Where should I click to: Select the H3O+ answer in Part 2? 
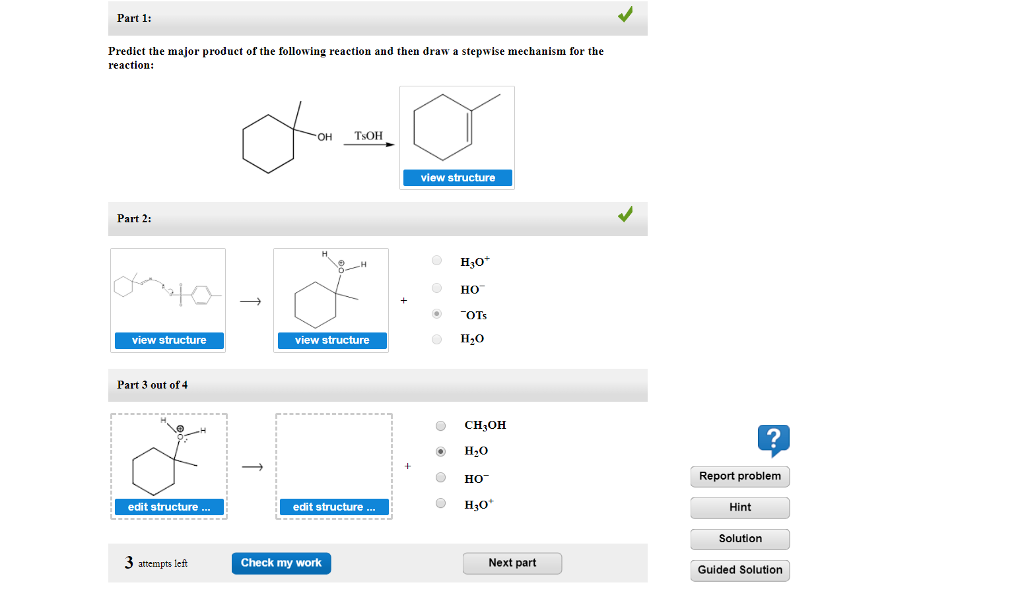[x=437, y=260]
